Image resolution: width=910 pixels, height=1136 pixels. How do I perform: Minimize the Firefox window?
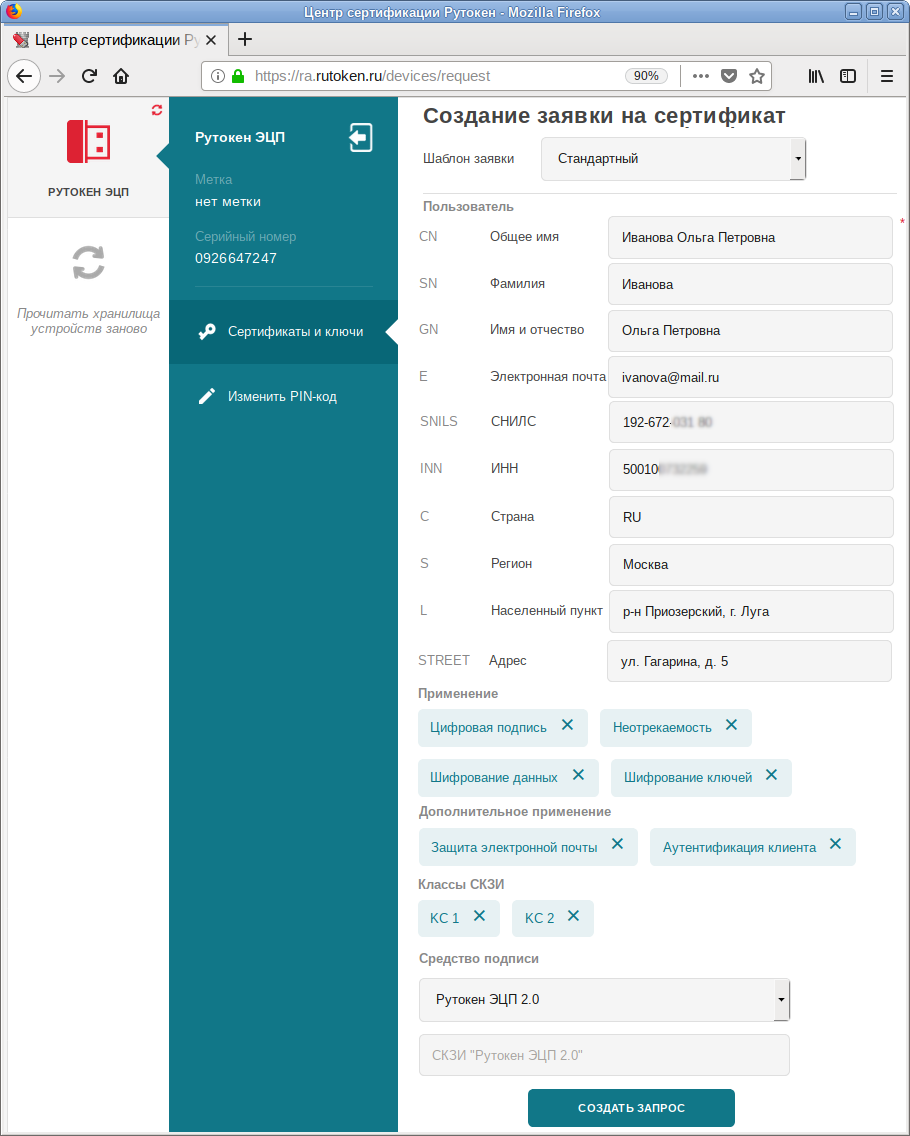pyautogui.click(x=853, y=12)
